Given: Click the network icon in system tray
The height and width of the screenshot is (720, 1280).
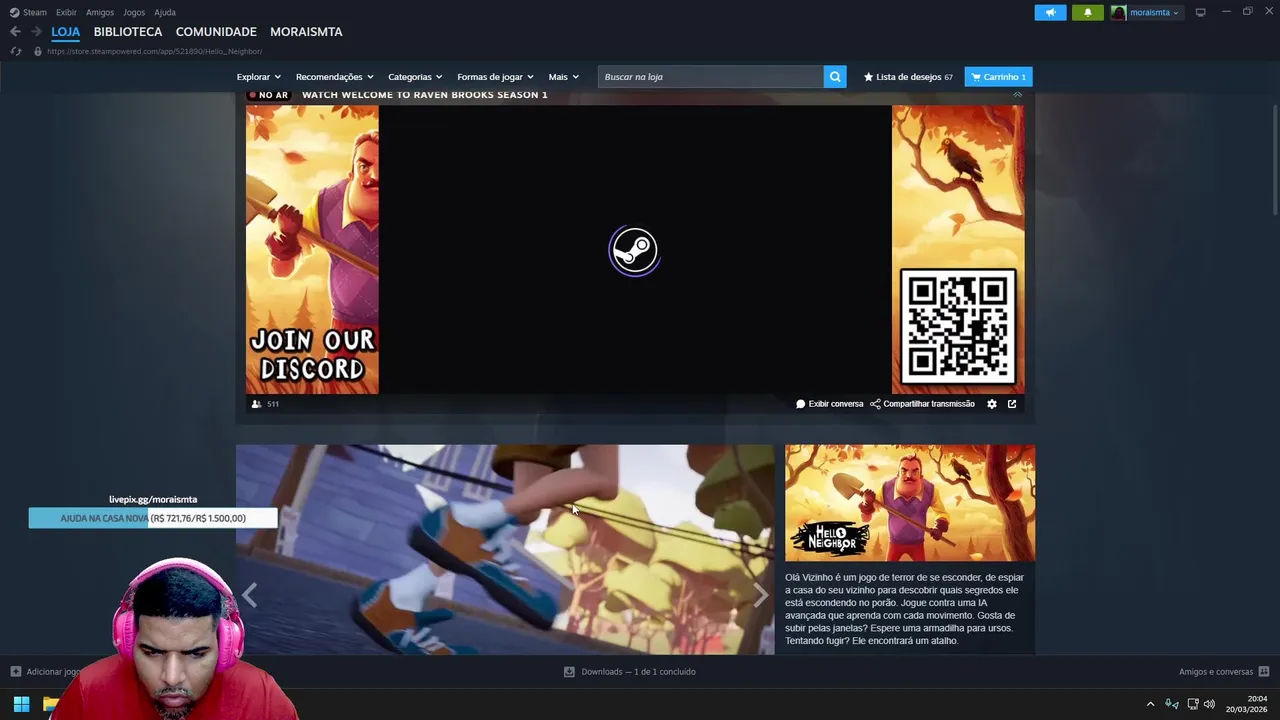Looking at the screenshot, I should point(1193,704).
